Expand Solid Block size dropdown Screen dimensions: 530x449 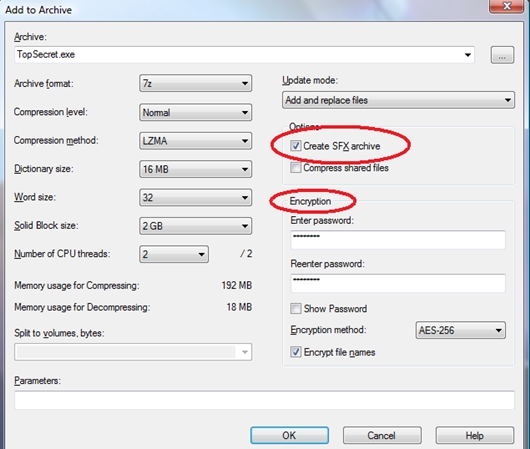[195, 226]
